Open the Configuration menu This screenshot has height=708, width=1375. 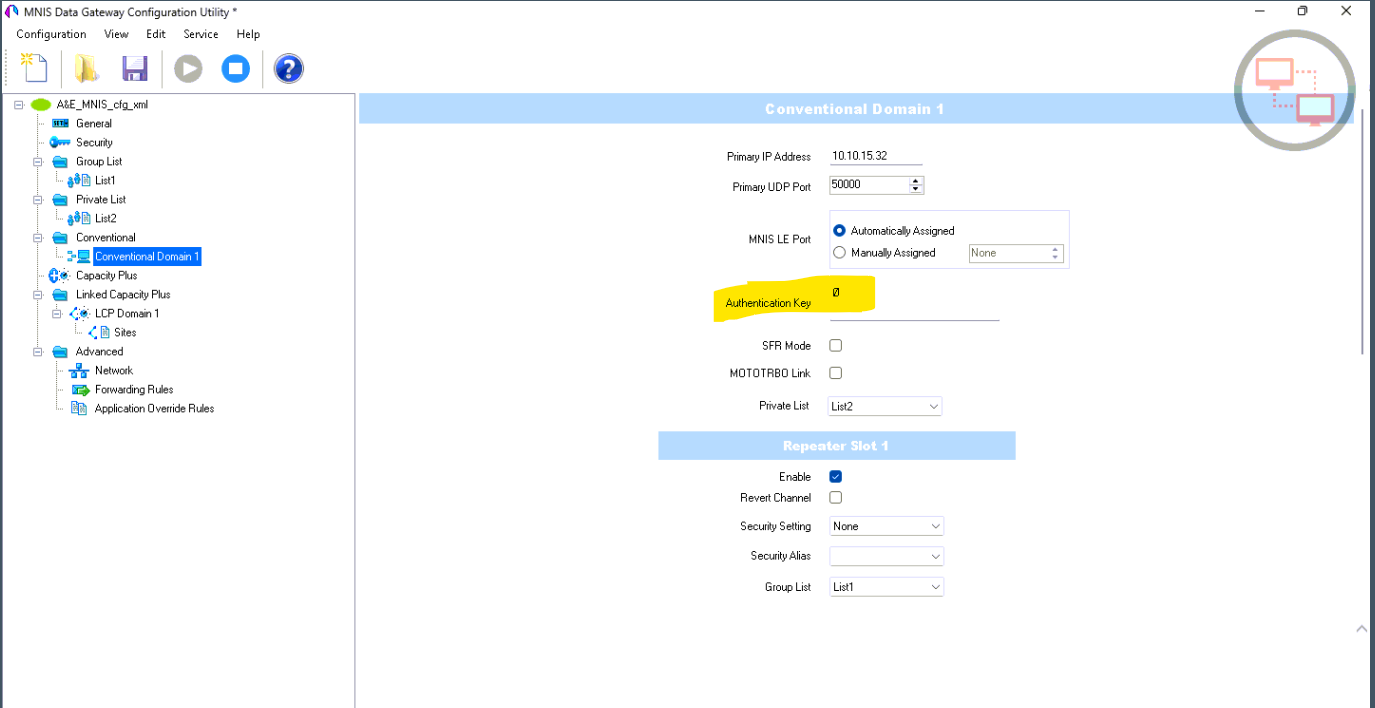(51, 34)
